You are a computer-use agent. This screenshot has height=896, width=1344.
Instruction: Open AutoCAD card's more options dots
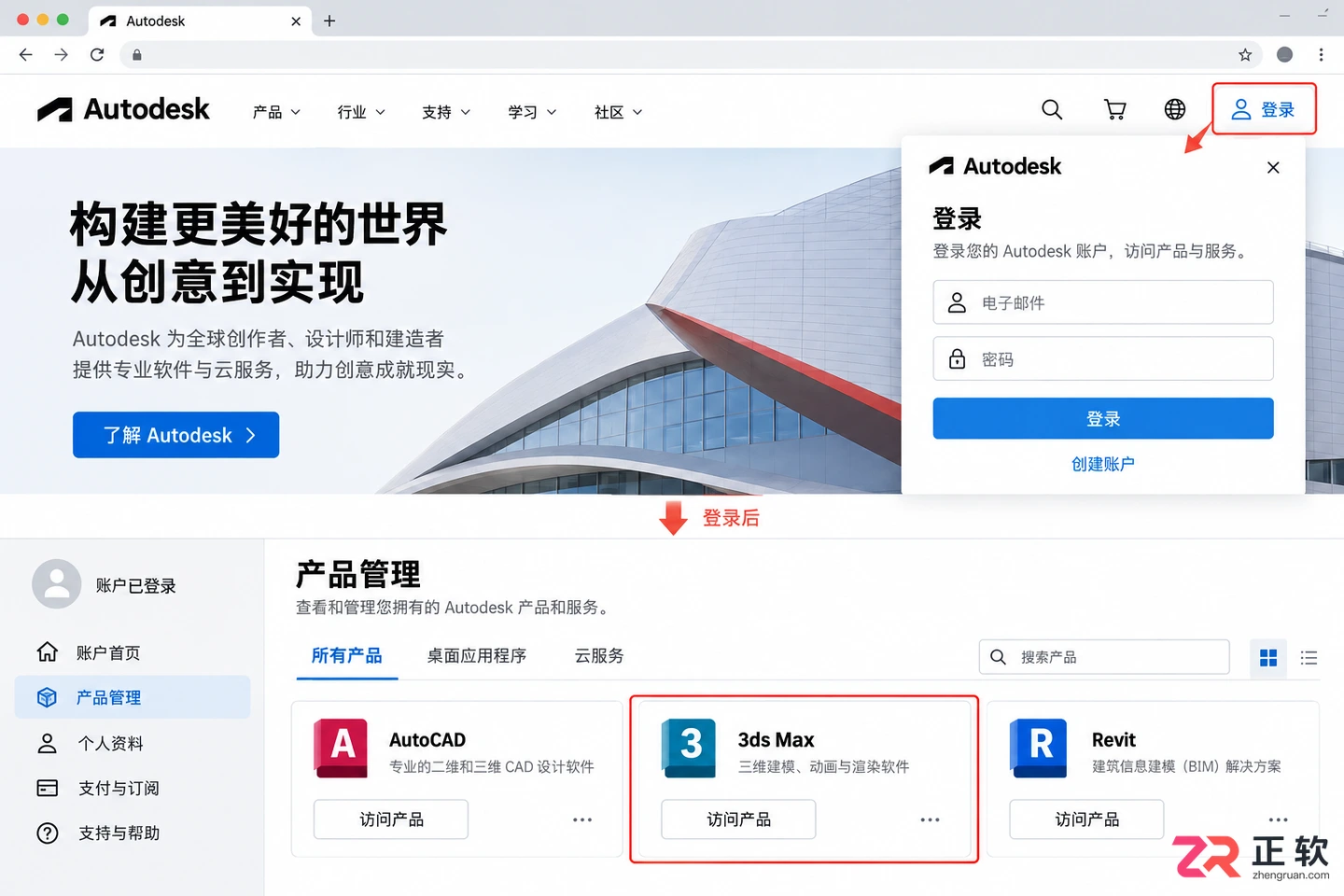click(582, 819)
